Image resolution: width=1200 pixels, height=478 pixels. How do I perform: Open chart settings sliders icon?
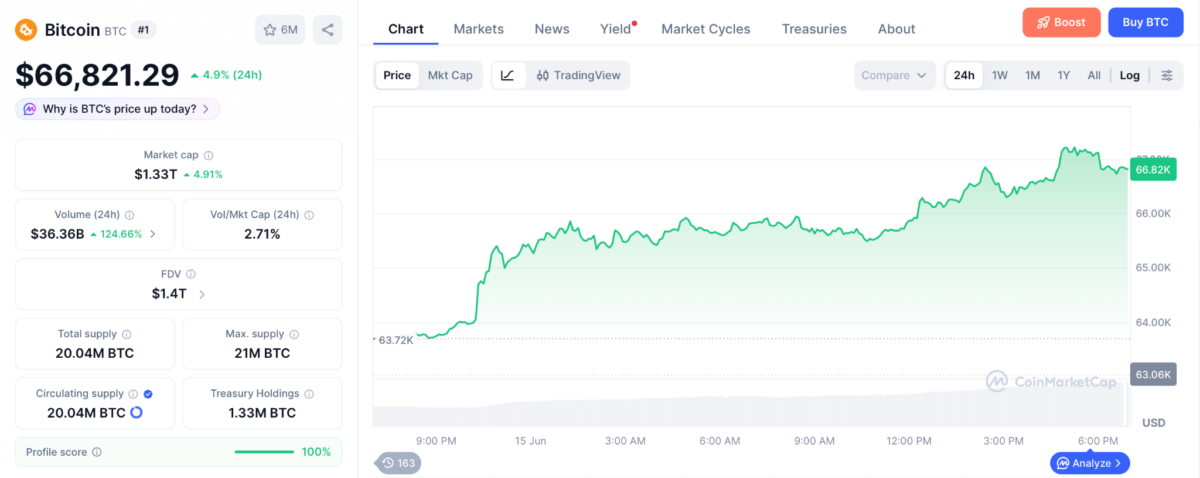pyautogui.click(x=1166, y=75)
